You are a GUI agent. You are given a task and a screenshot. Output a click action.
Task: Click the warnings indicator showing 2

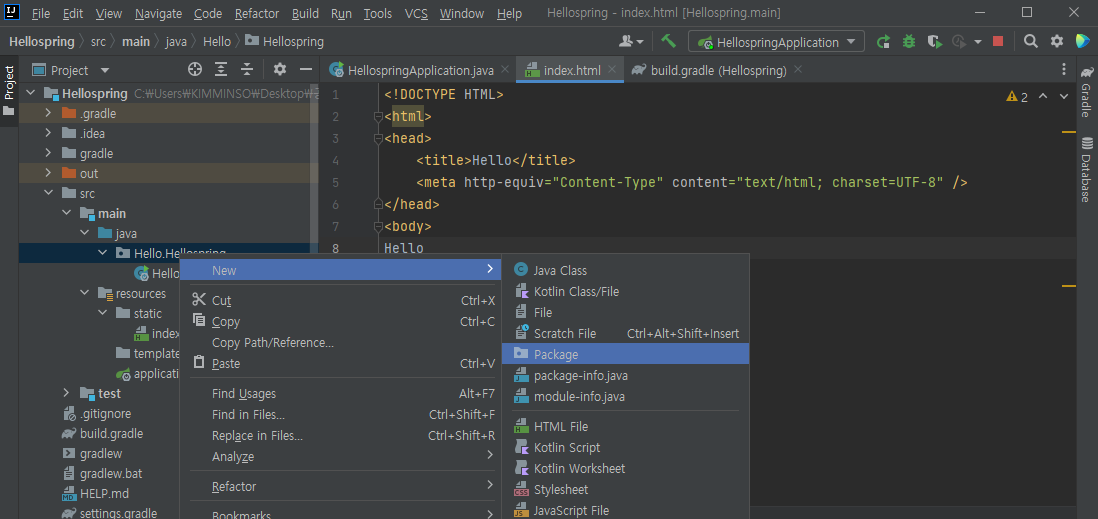click(1017, 97)
